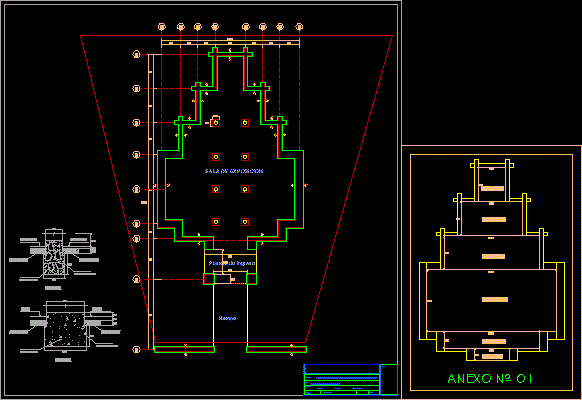Click the left green footing strip below ramp
The image size is (582, 400).
(184, 350)
